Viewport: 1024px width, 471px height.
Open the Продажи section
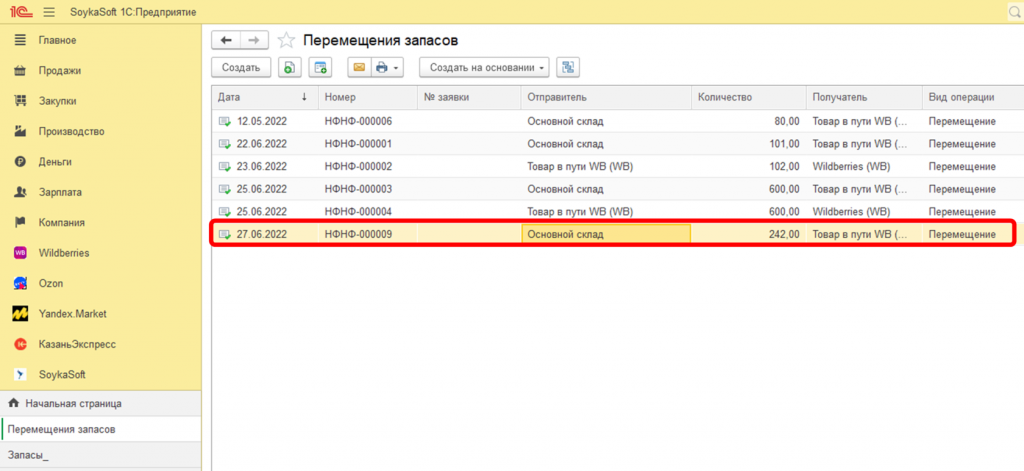click(60, 71)
